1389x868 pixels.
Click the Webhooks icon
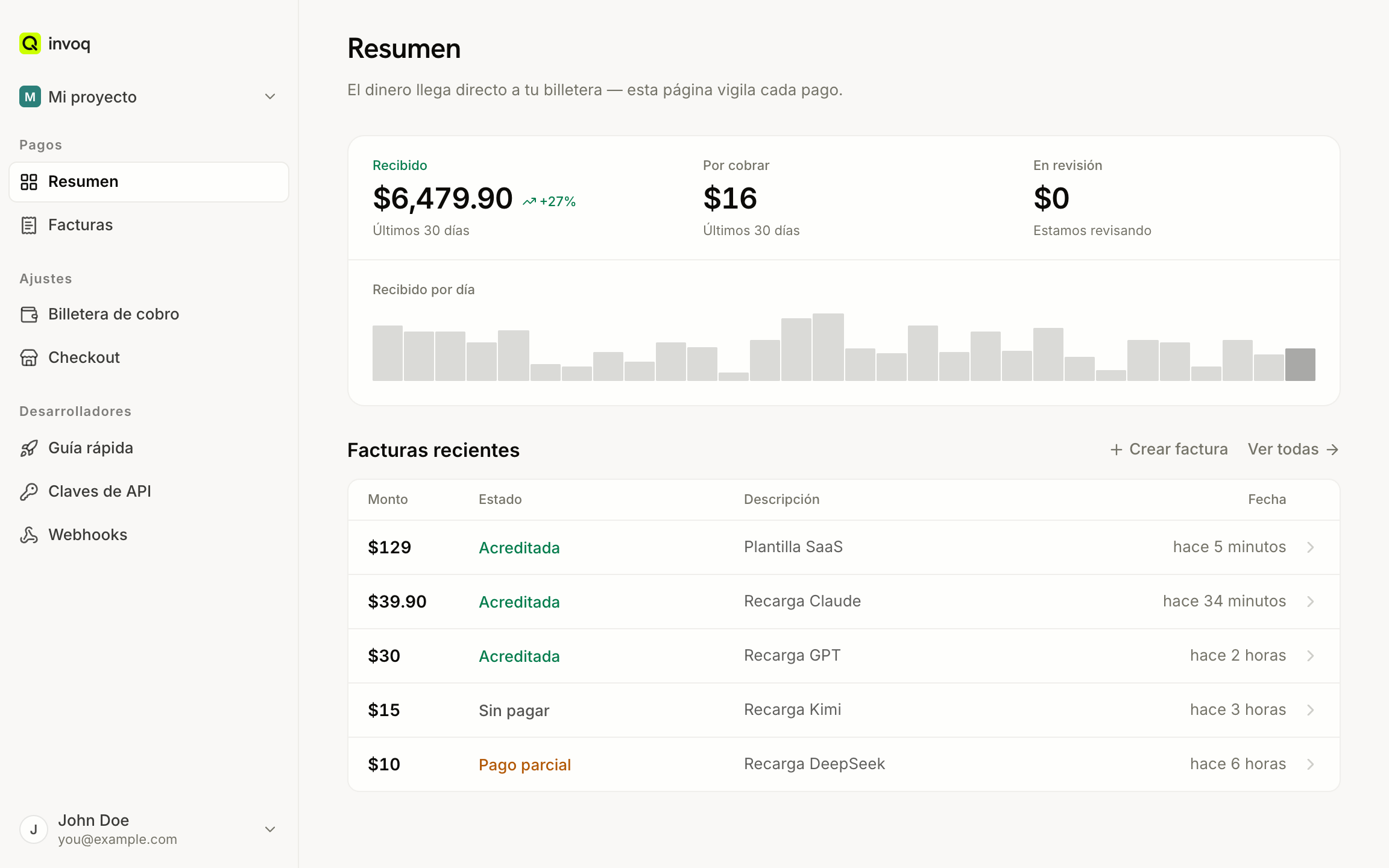pos(29,535)
